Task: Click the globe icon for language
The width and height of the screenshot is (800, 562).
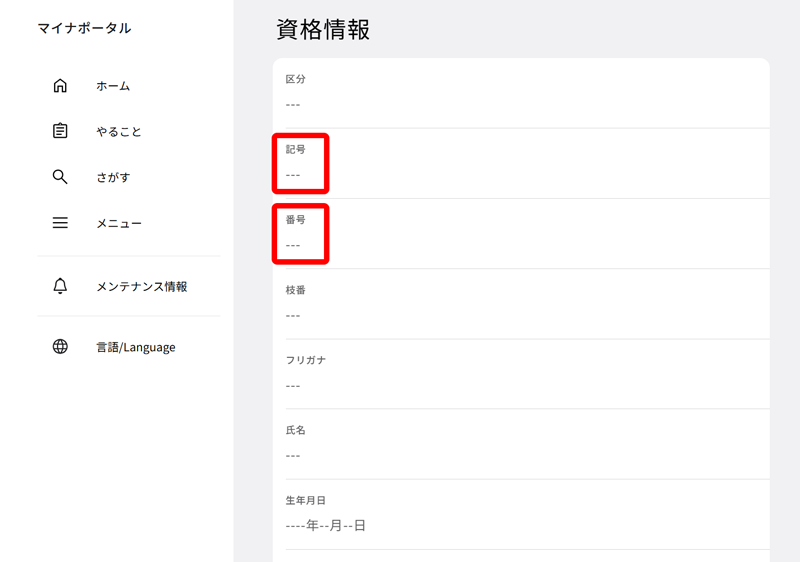Action: pyautogui.click(x=60, y=347)
